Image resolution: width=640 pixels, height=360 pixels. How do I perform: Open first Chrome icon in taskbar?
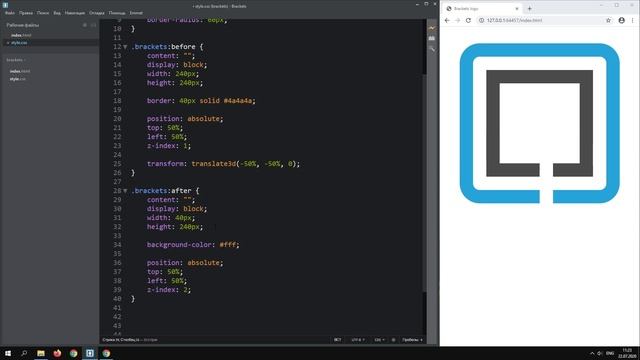tap(73, 353)
